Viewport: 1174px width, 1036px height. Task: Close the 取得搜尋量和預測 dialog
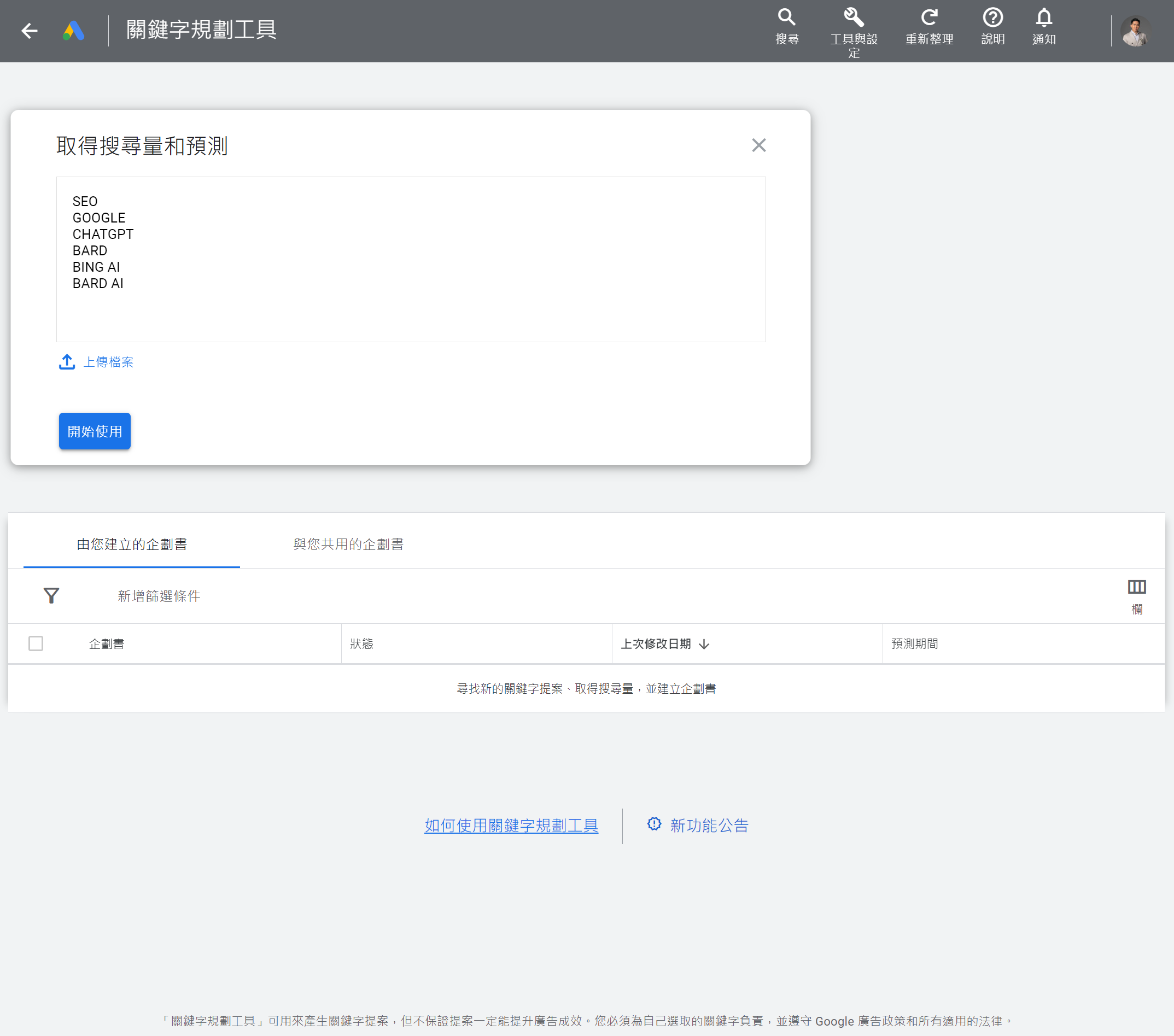[759, 145]
